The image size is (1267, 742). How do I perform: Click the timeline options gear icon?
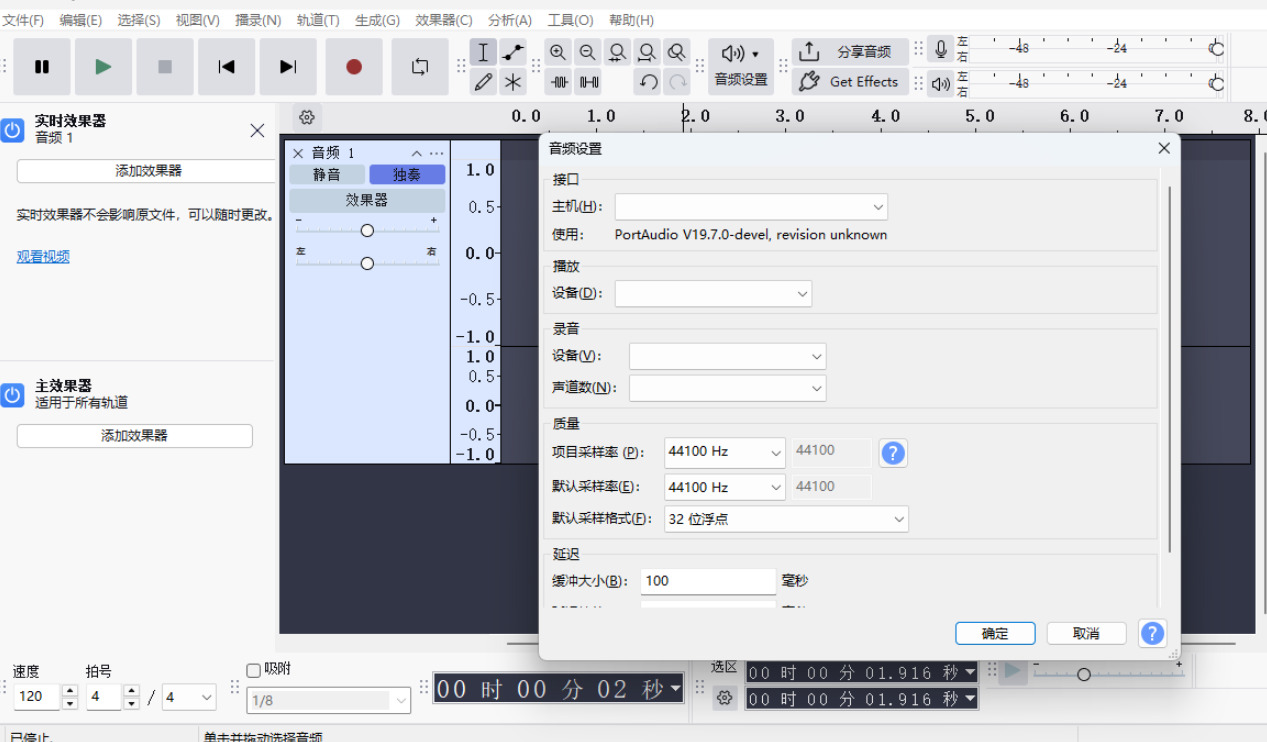[307, 117]
